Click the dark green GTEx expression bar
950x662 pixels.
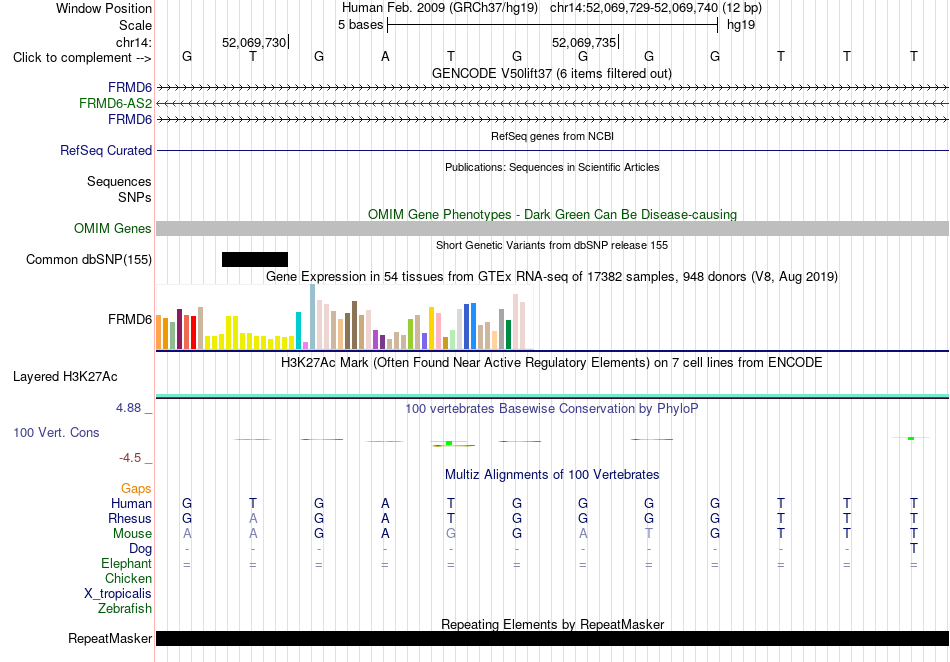pyautogui.click(x=508, y=334)
